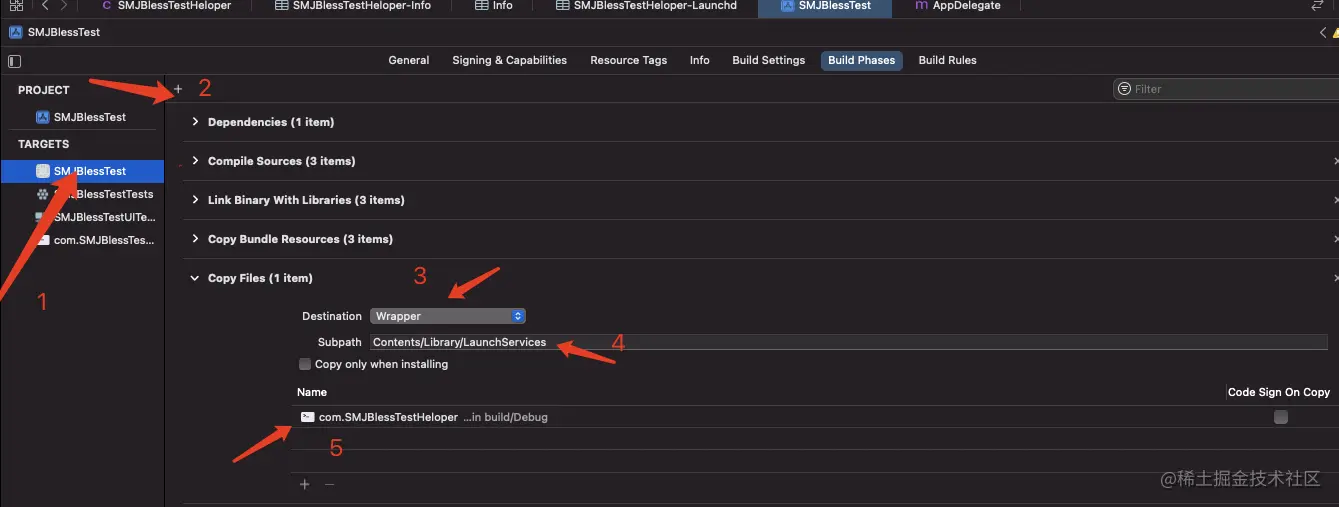Remove selected file with the minus button
The width and height of the screenshot is (1339, 507).
pos(329,484)
